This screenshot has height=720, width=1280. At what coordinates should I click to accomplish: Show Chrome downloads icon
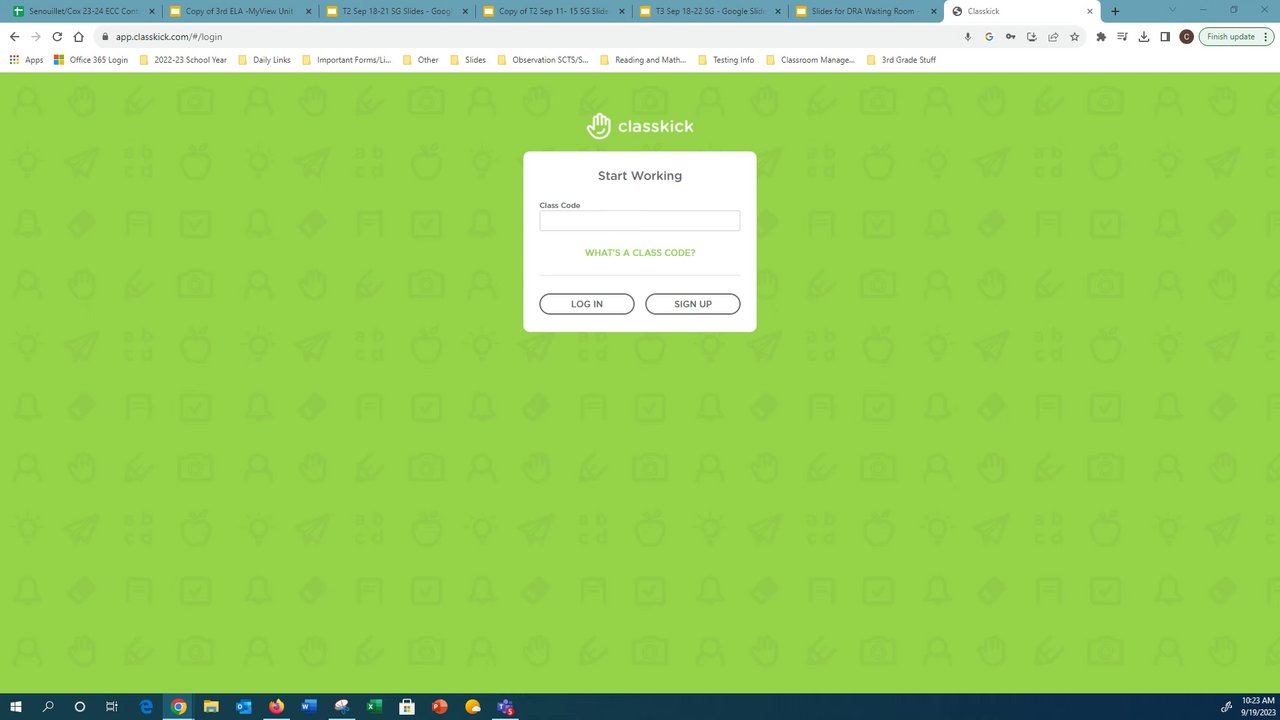1144,37
